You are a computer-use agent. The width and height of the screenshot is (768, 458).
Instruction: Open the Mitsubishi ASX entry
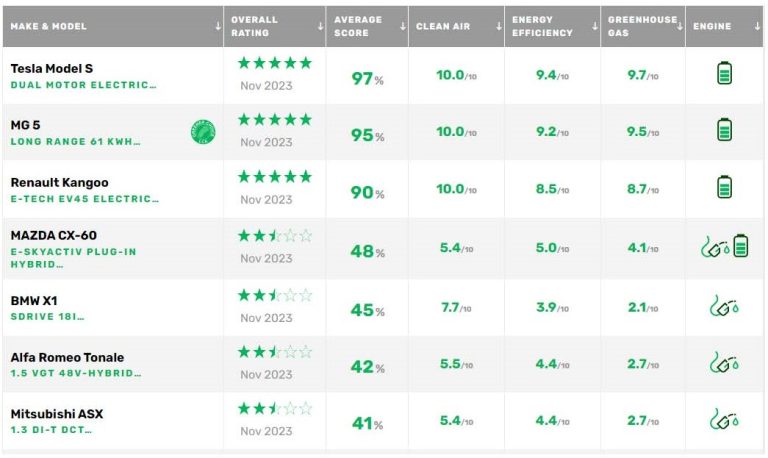[x=57, y=414]
